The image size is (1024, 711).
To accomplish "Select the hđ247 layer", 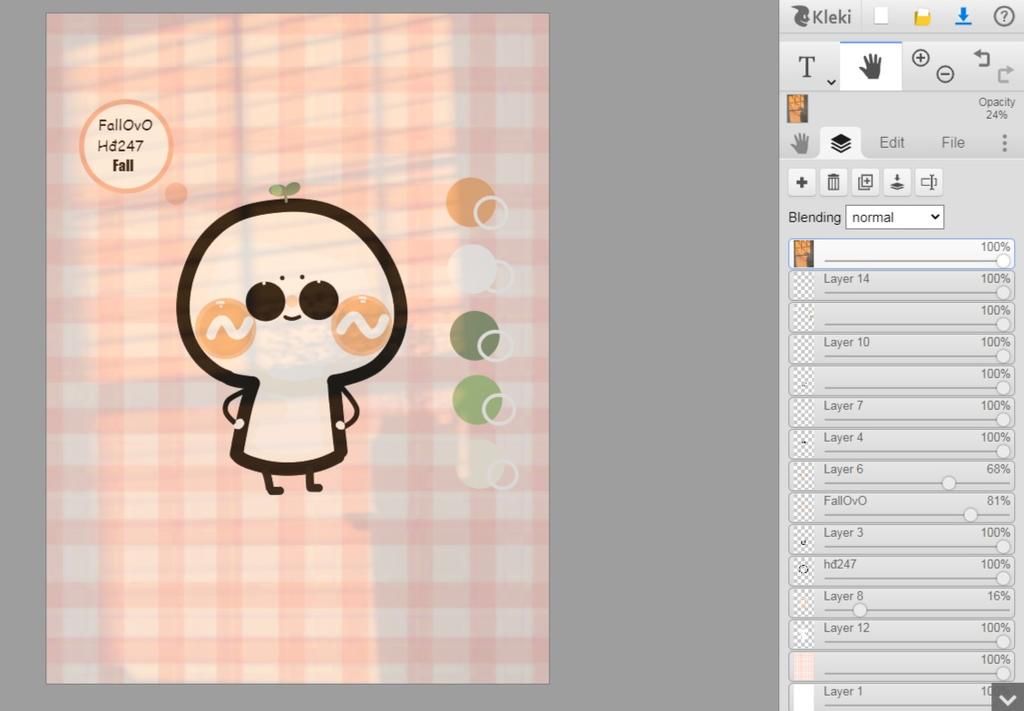I will coord(901,571).
